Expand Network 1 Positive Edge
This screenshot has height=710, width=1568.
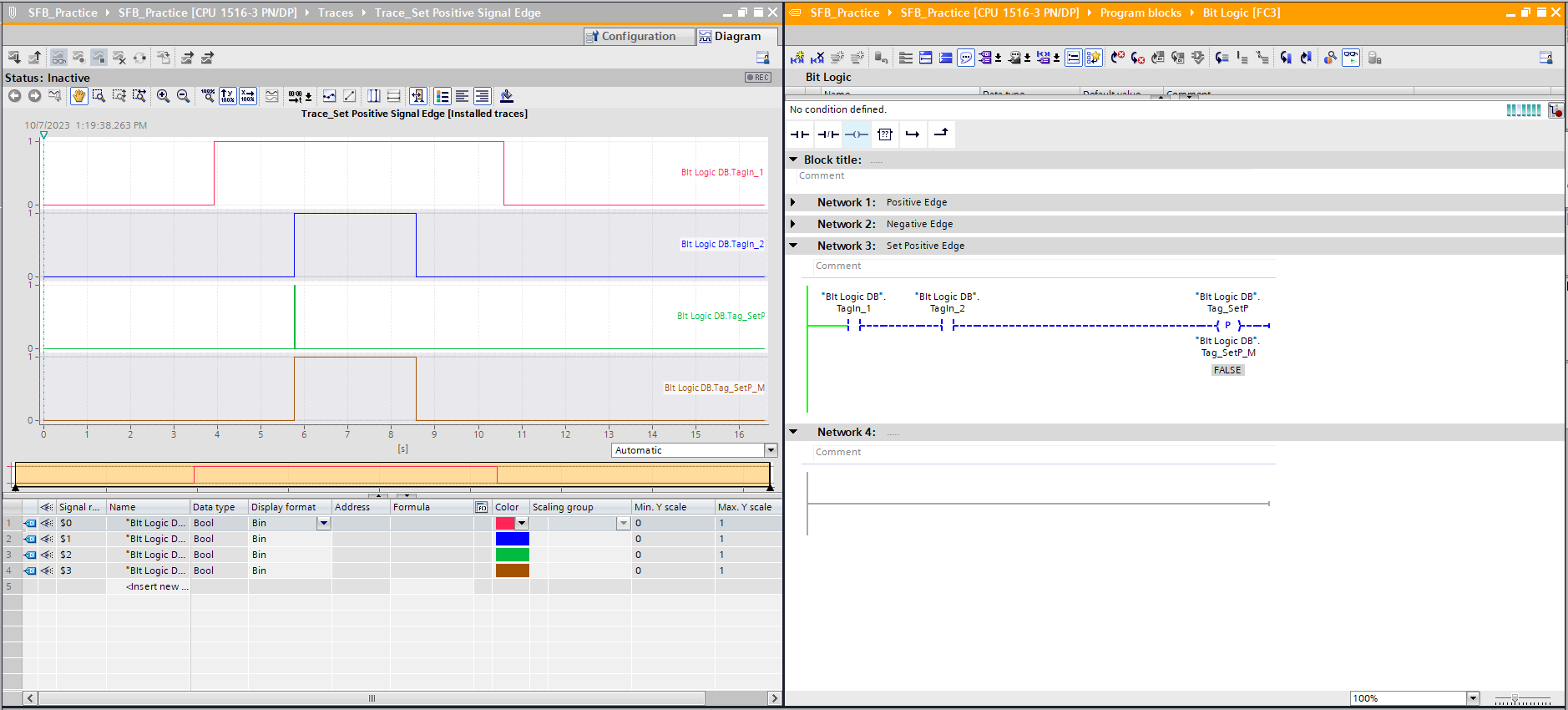click(x=793, y=202)
